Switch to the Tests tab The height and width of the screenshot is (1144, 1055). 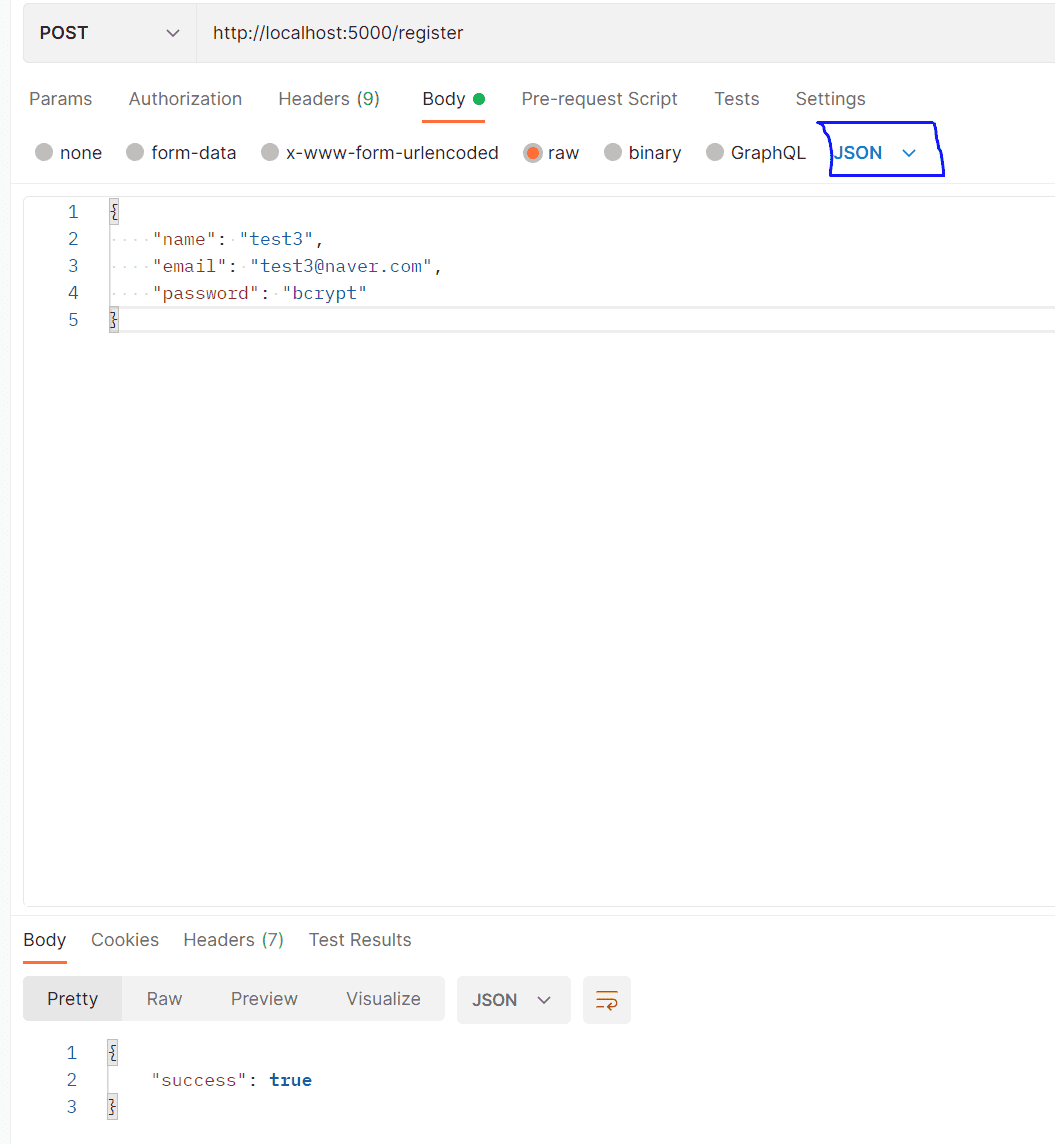coord(736,98)
